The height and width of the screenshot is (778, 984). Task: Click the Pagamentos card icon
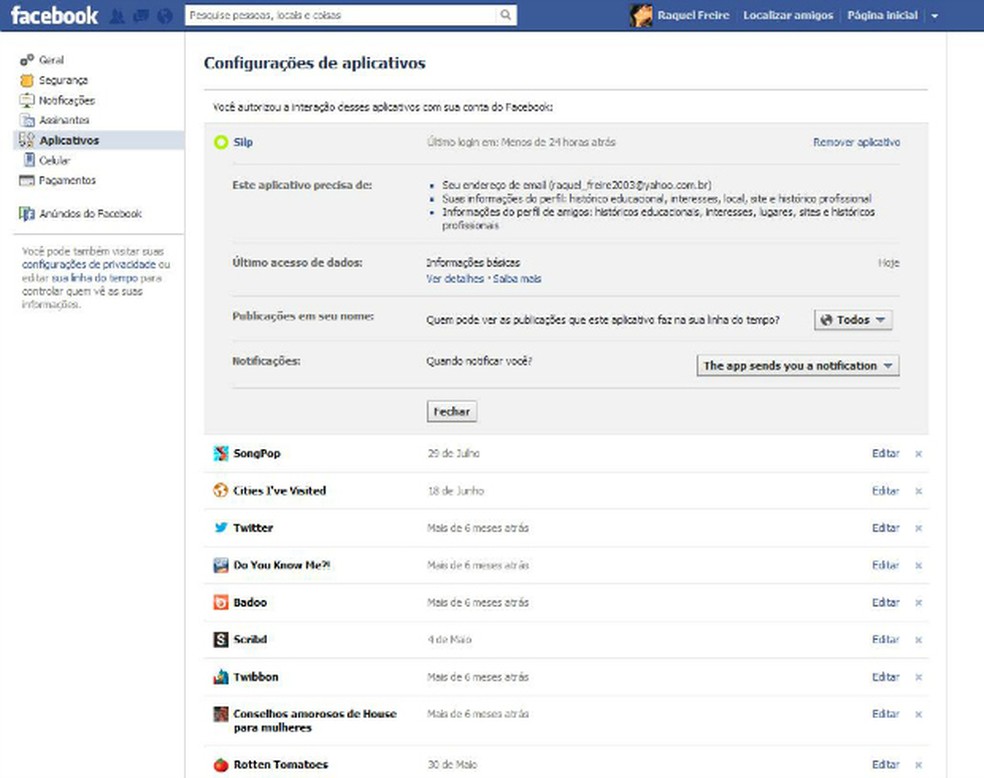click(x=26, y=181)
